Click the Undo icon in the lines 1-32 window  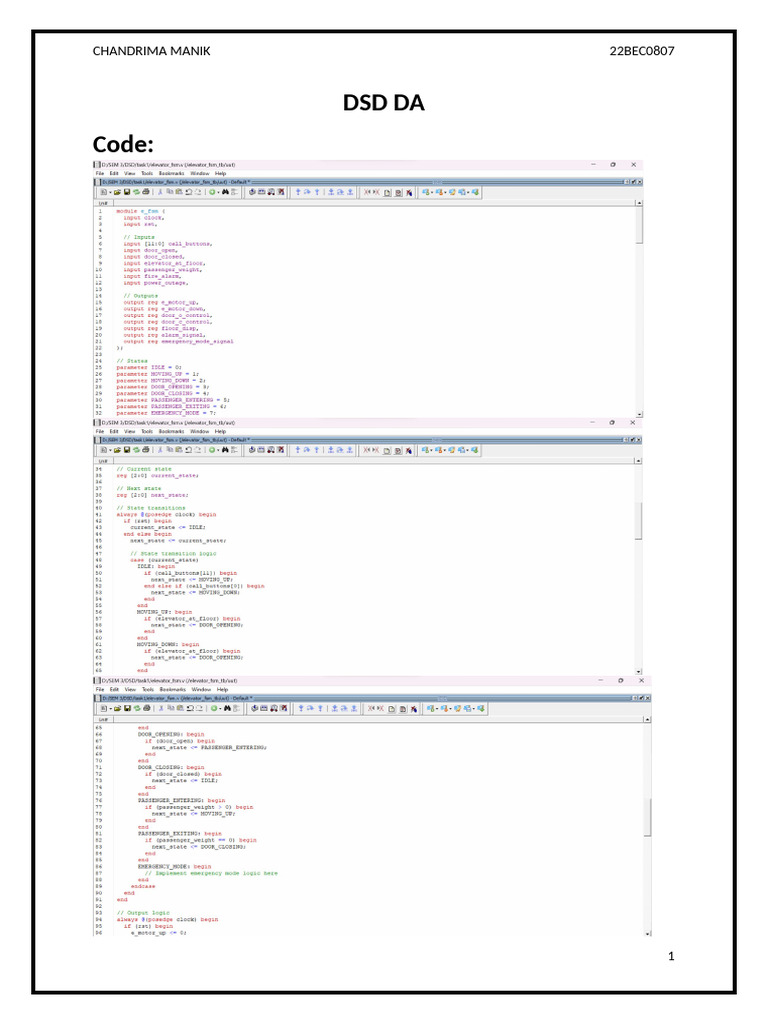(x=188, y=193)
